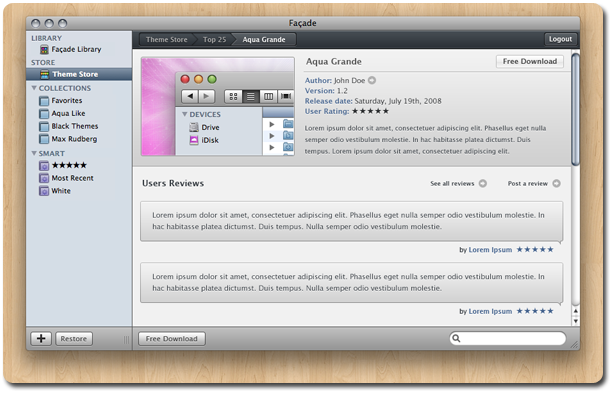Select the Theme Store icon in sidebar
Screen dimensions: 616x396
pos(44,74)
